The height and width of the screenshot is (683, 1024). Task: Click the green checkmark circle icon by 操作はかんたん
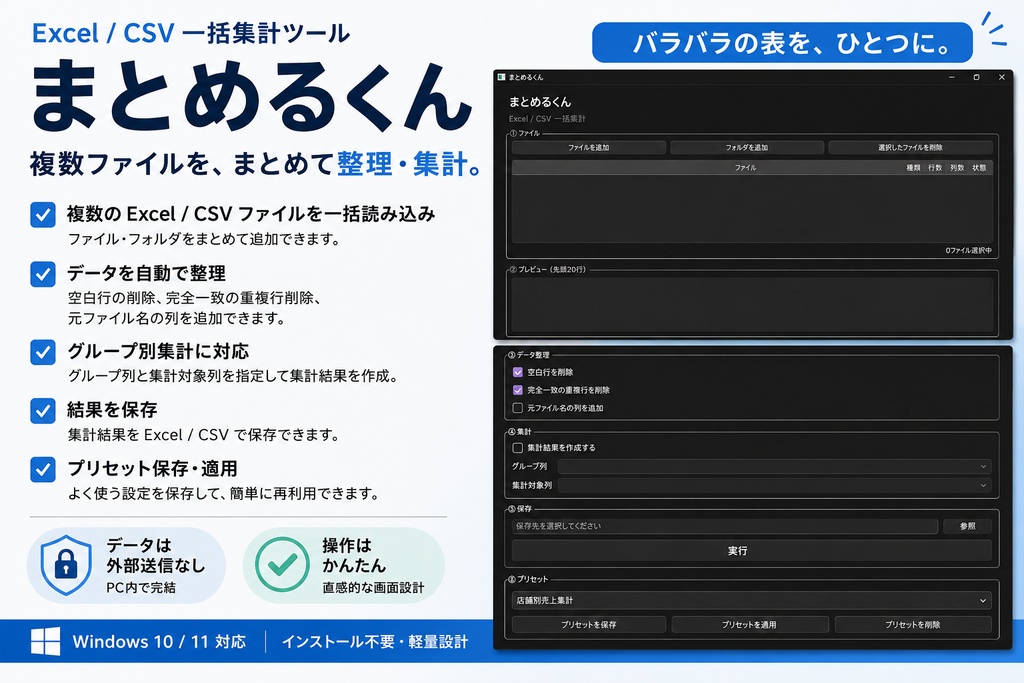point(282,564)
